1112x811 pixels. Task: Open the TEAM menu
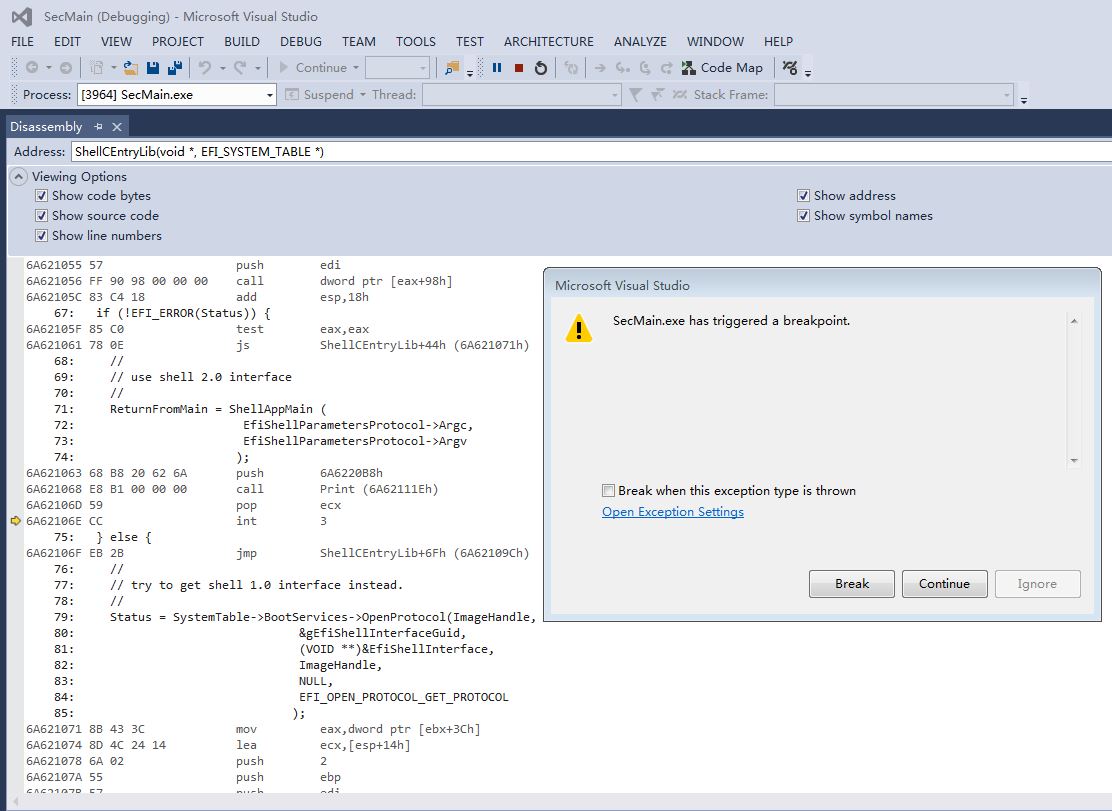359,42
